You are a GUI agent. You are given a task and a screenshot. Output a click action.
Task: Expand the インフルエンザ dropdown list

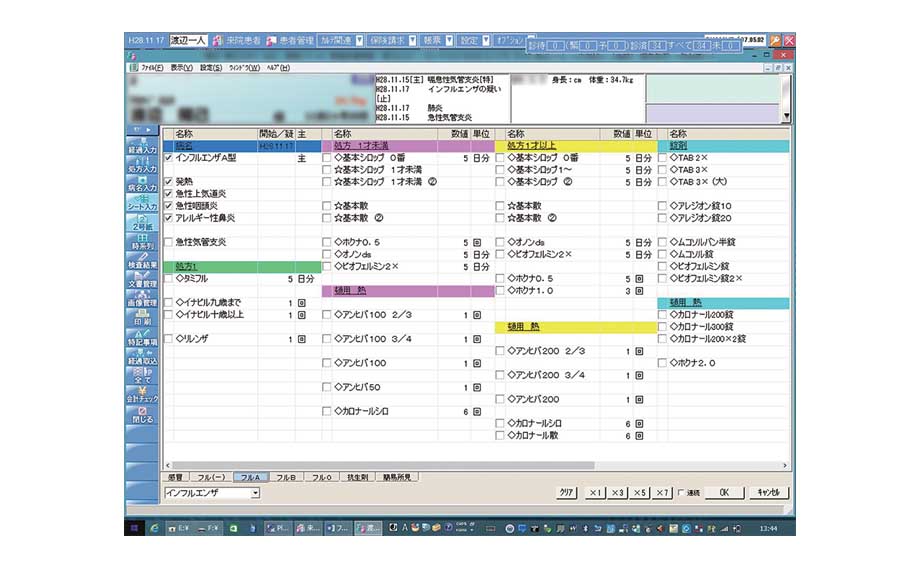[255, 493]
